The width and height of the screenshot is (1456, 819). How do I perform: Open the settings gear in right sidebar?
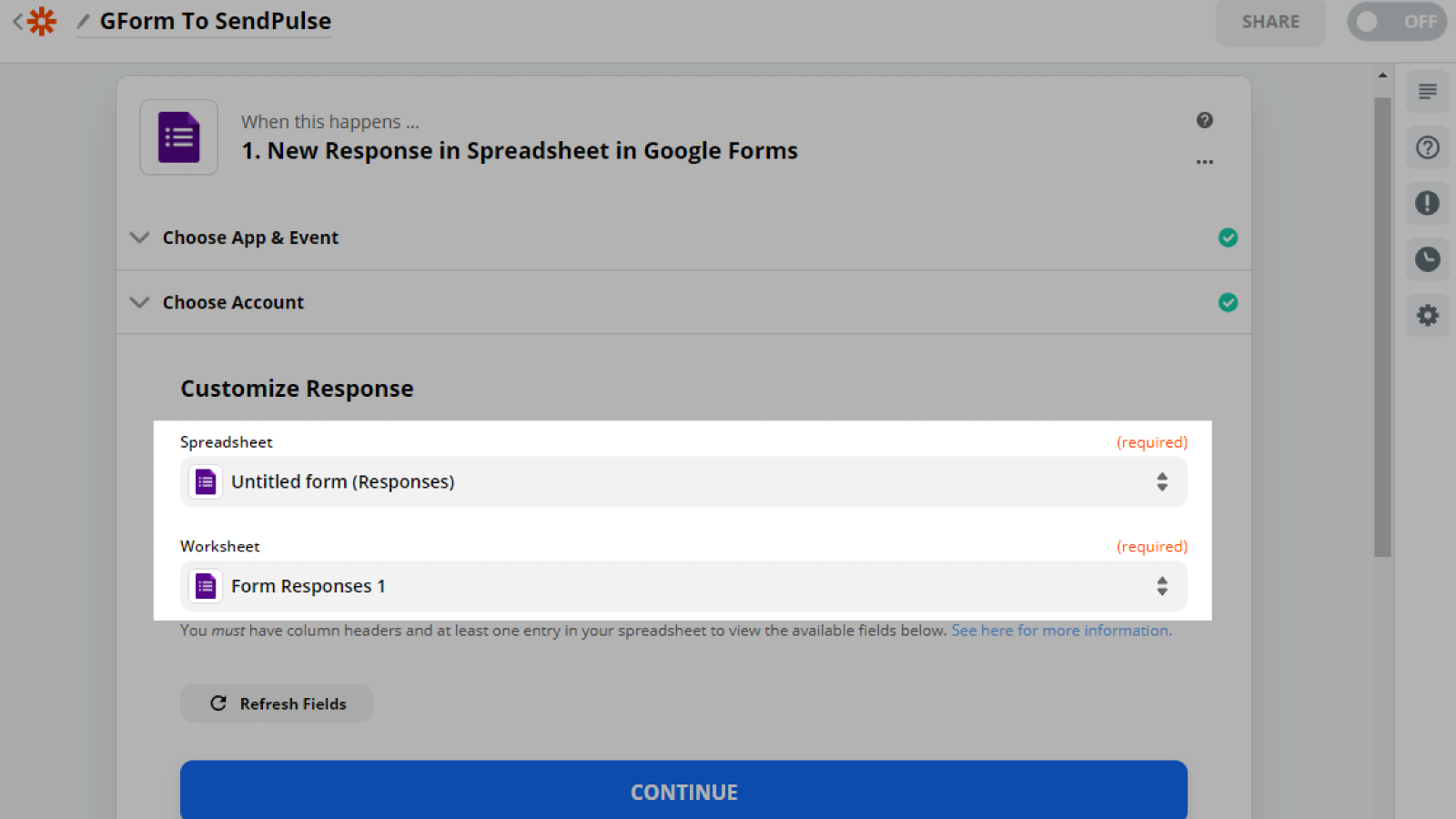(x=1427, y=316)
